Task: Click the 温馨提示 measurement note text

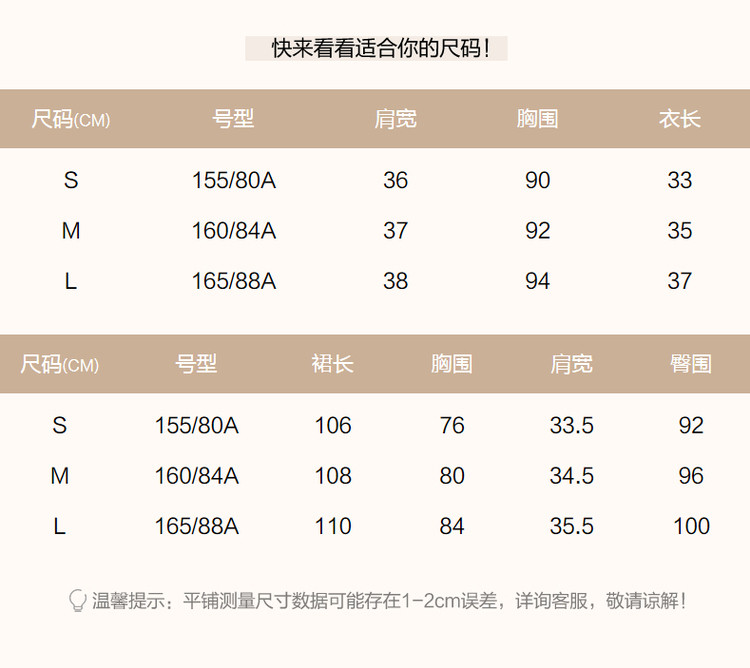Action: (390, 601)
